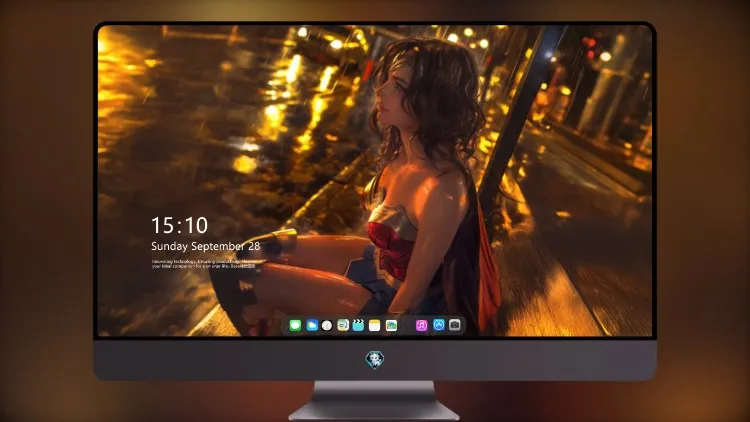The height and width of the screenshot is (422, 750).
Task: Launch the clapperboard video app in dock
Action: [x=358, y=326]
